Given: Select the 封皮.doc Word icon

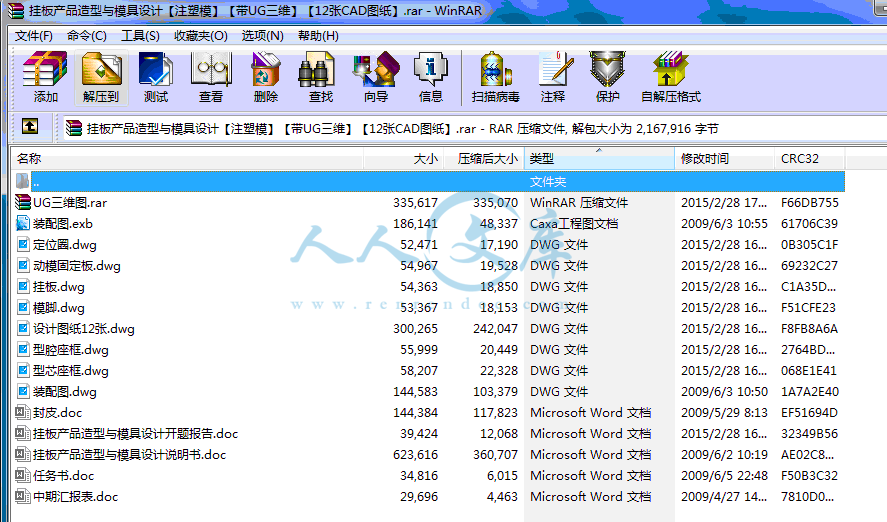Looking at the screenshot, I should [x=23, y=412].
